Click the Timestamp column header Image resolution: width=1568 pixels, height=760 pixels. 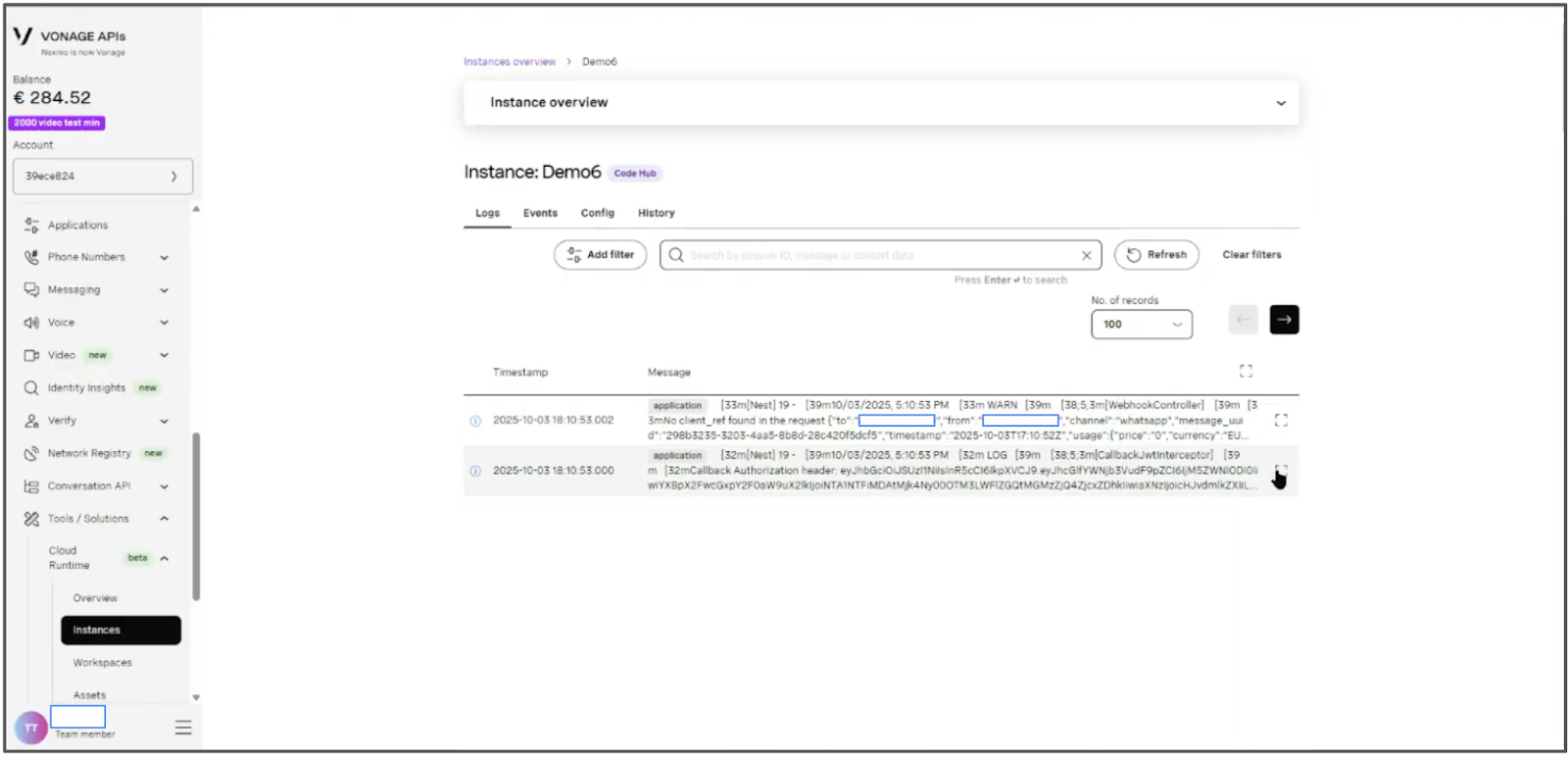520,373
